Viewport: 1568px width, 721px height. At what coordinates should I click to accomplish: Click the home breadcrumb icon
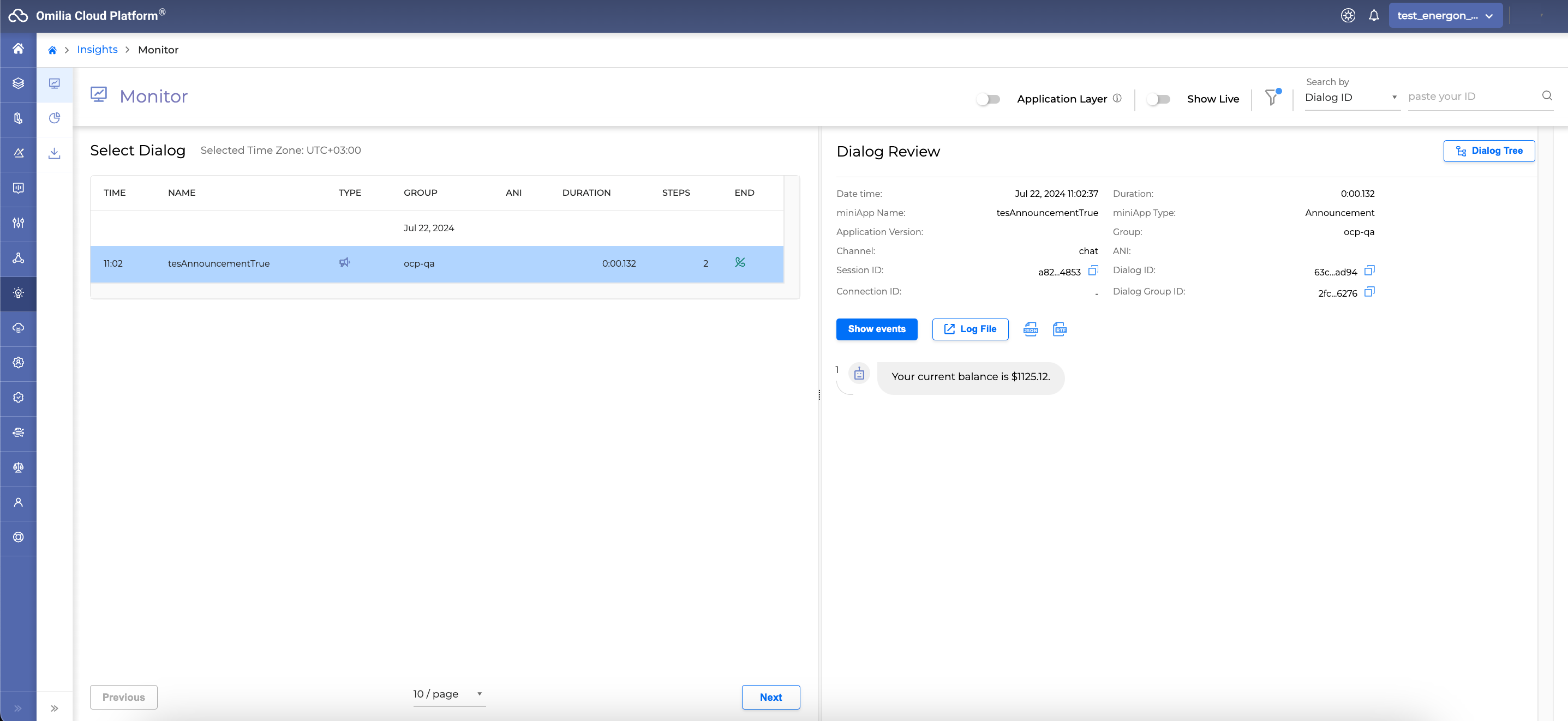click(52, 50)
